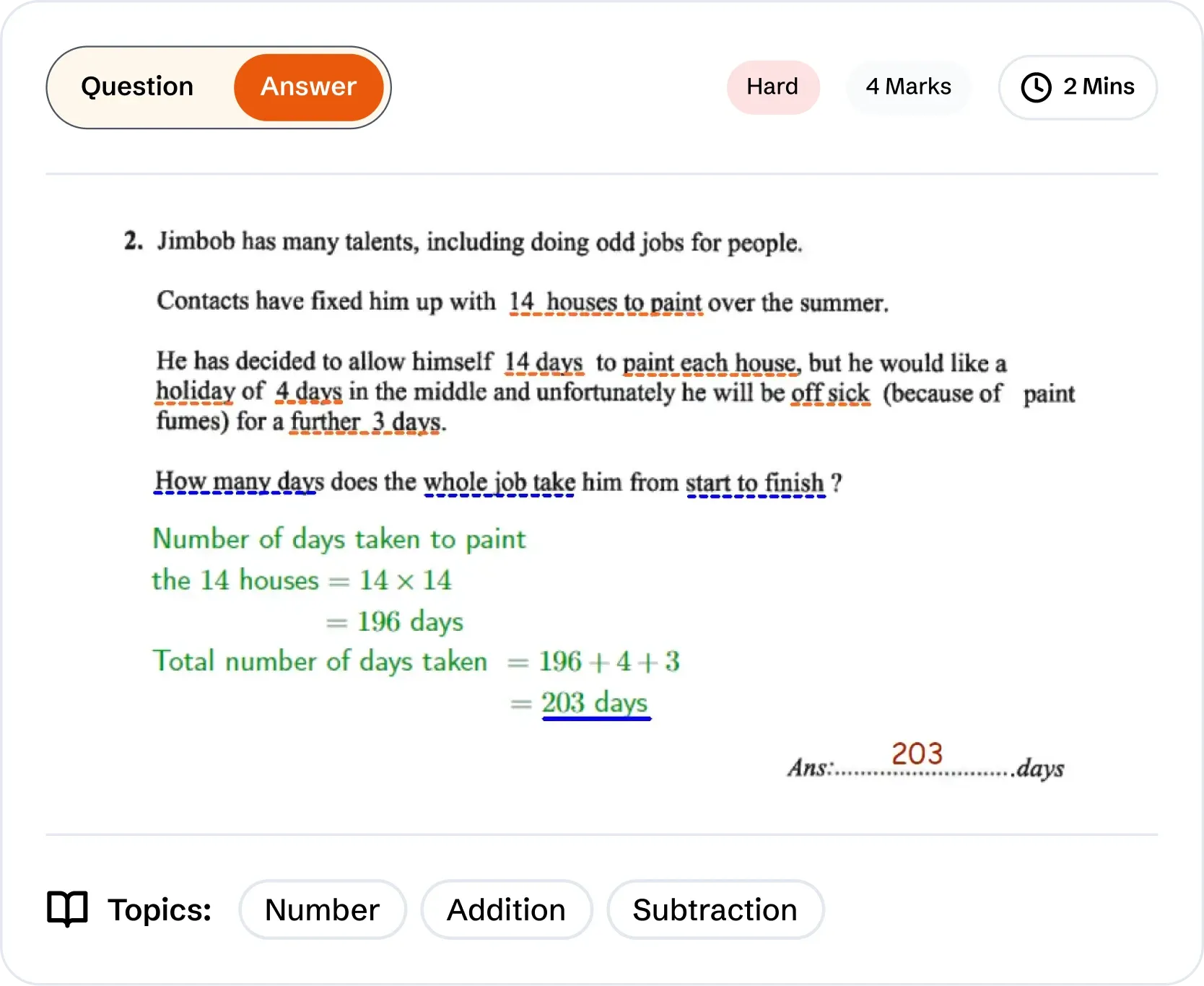
Task: Open the Subtraction topic tag
Action: [715, 909]
